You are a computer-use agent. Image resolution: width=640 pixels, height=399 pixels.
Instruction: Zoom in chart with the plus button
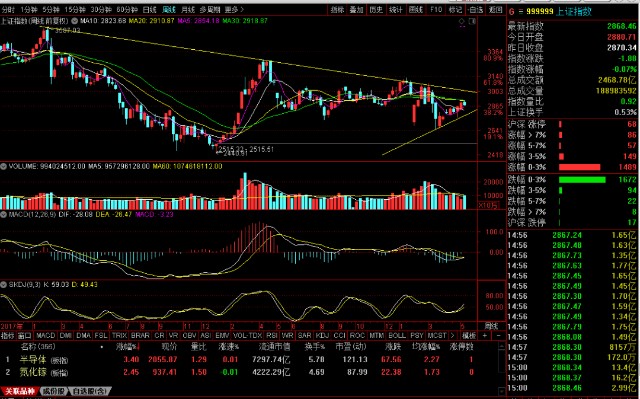point(484,335)
